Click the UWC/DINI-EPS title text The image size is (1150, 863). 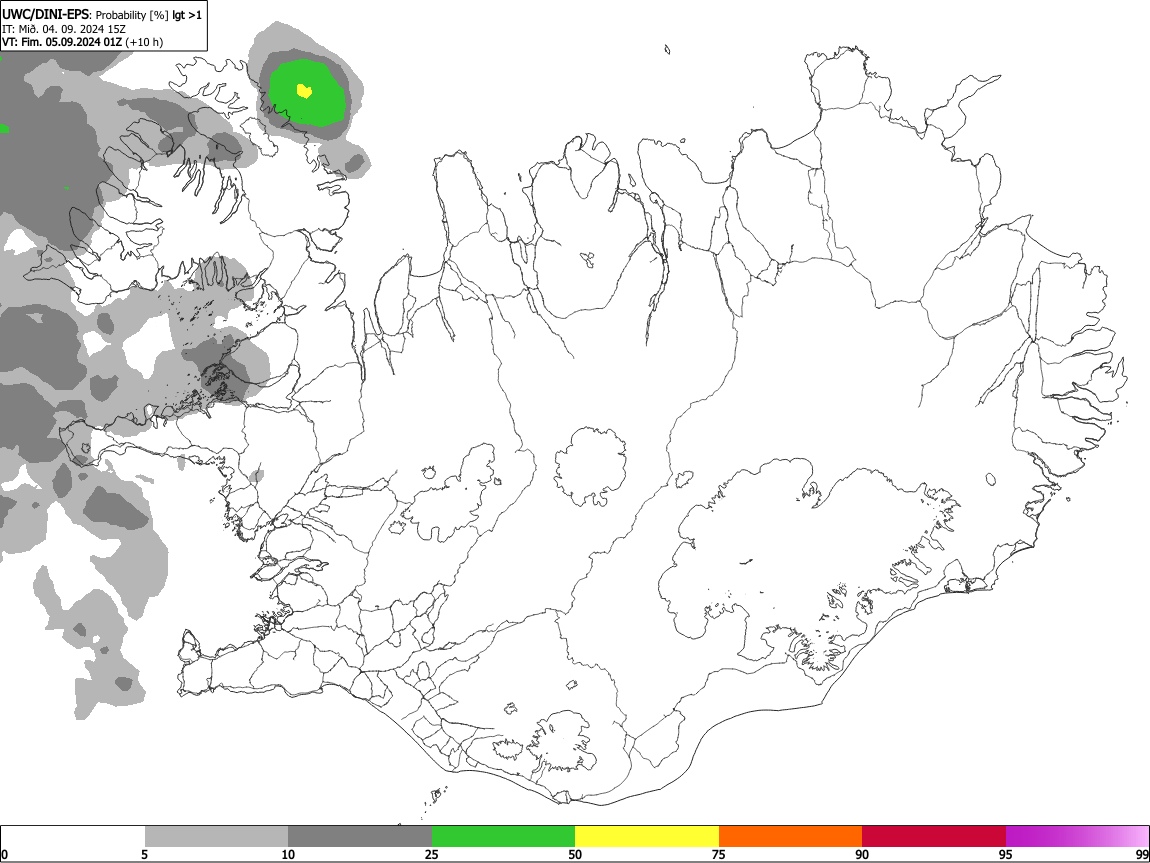46,14
